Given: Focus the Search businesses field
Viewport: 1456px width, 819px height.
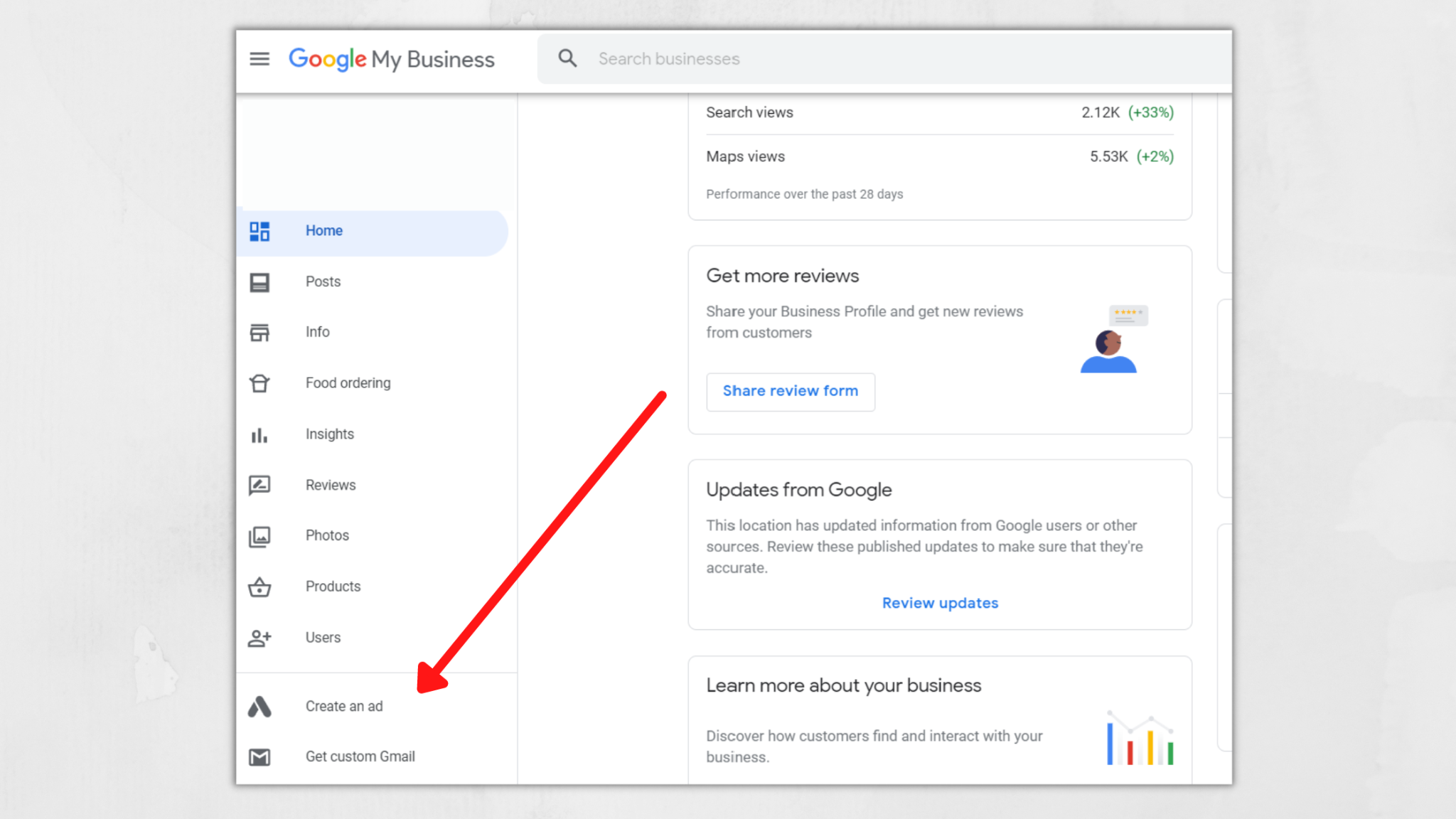Looking at the screenshot, I should tap(884, 59).
